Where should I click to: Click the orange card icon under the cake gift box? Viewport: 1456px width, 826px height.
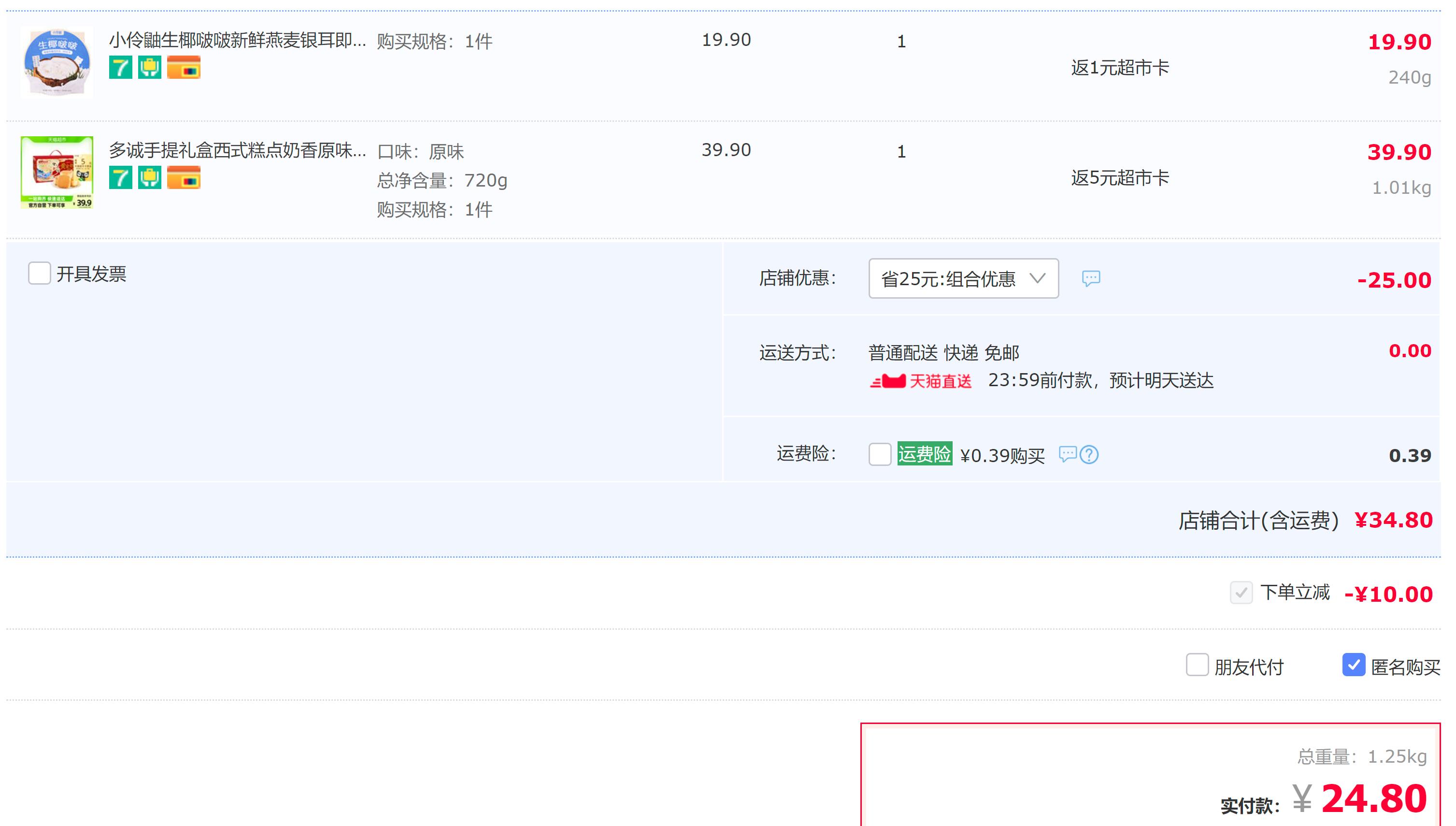[184, 177]
